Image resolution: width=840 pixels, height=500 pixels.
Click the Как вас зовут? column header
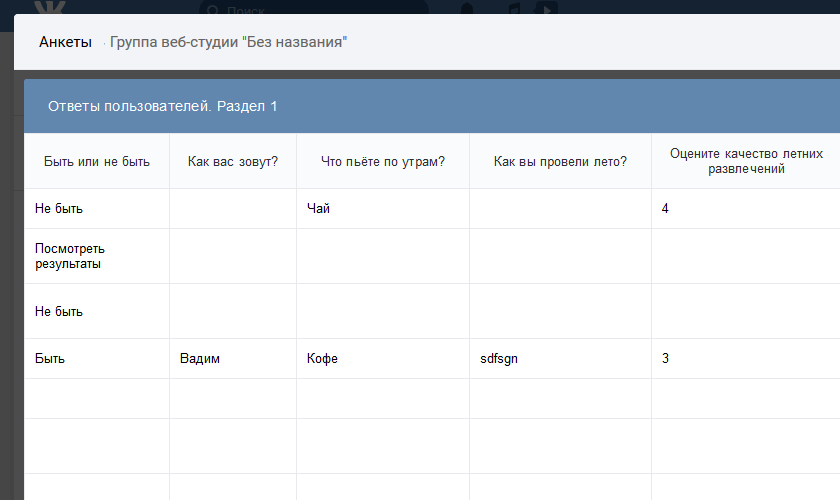pos(232,161)
